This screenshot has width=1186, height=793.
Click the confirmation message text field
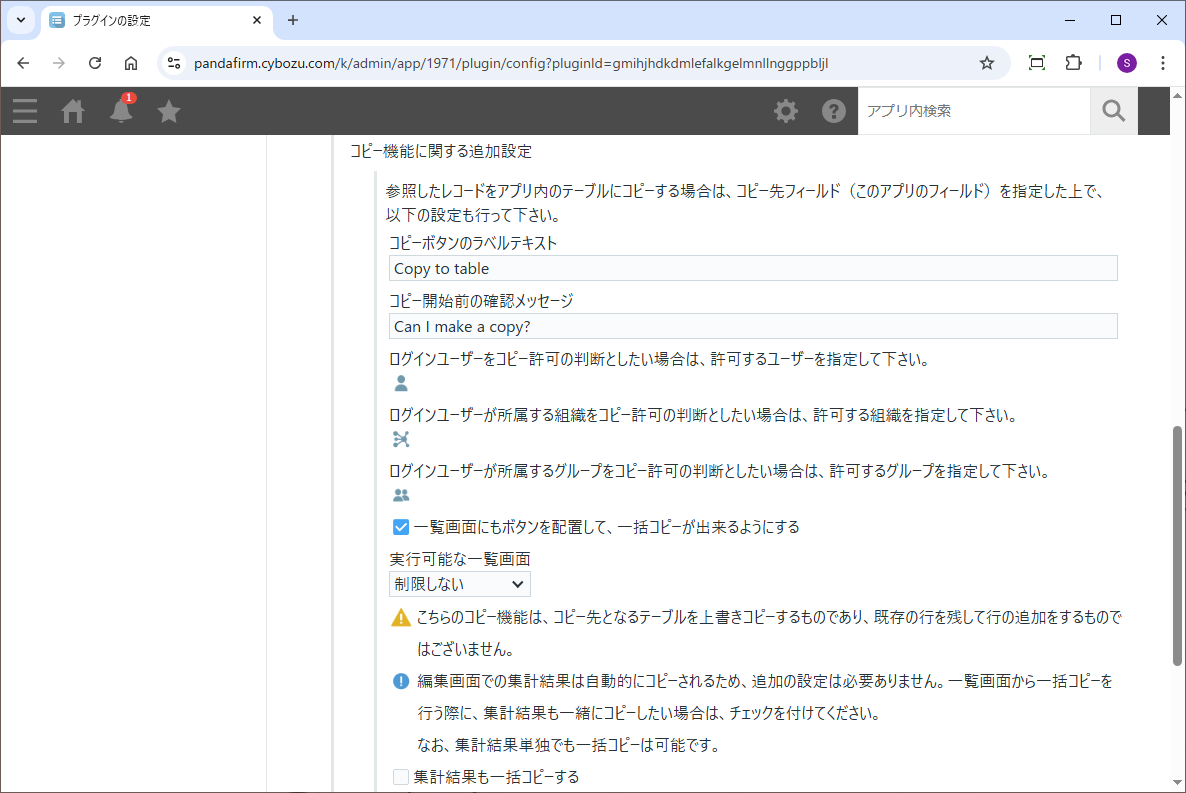point(752,326)
